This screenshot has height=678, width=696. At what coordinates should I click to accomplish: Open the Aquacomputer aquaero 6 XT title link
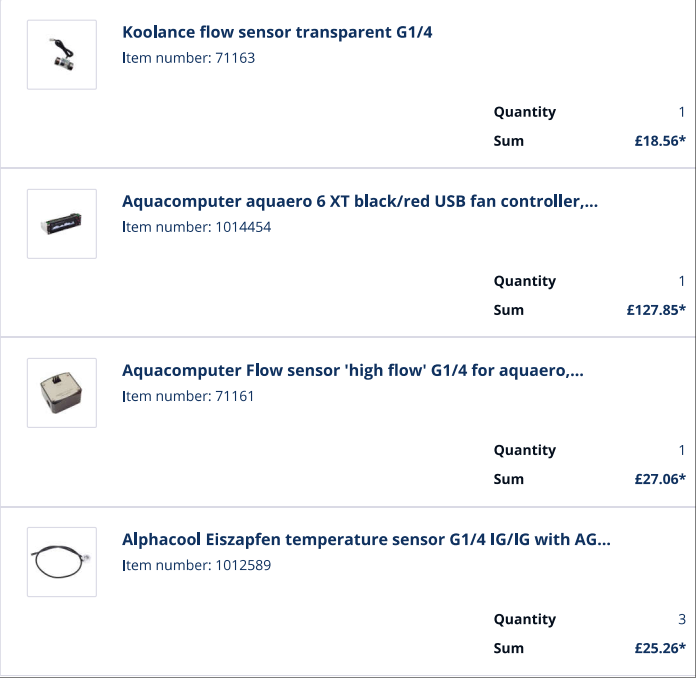point(359,201)
